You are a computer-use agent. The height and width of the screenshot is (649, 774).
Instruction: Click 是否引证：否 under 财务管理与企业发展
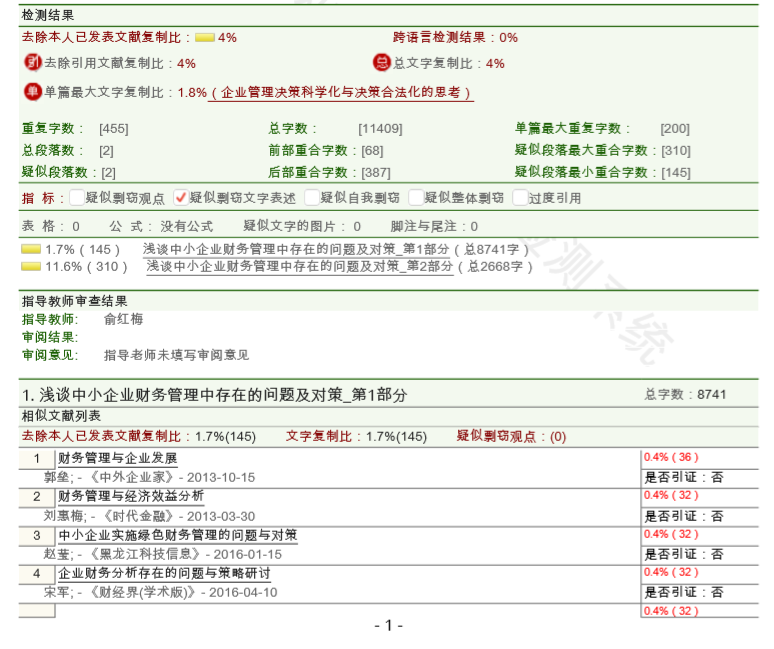684,477
